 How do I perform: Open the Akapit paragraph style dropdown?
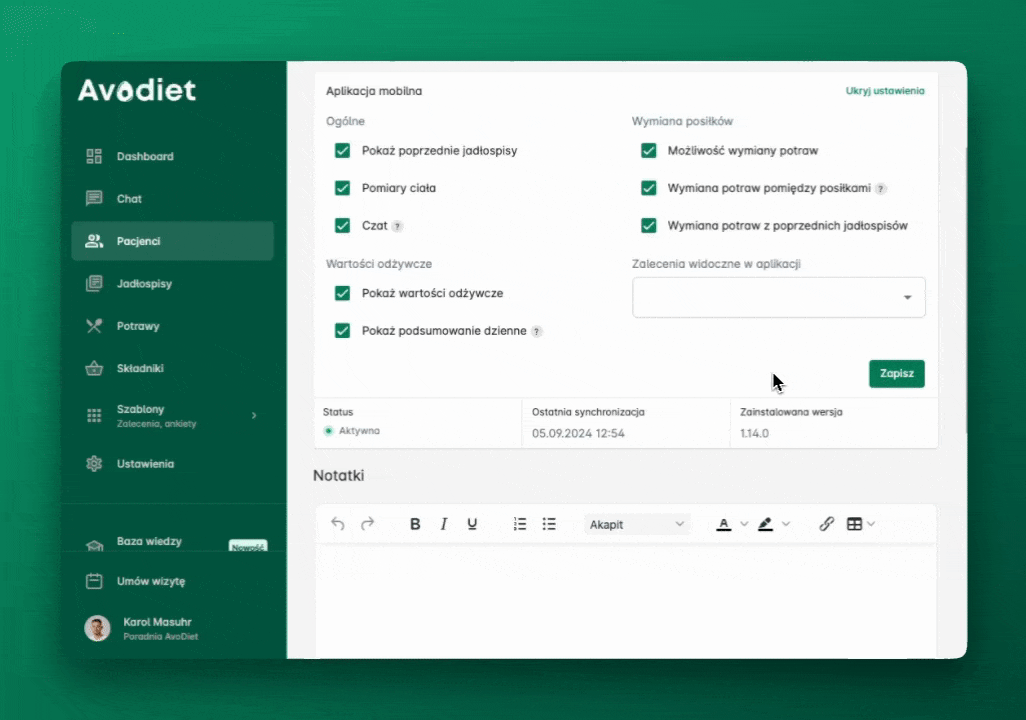click(637, 524)
